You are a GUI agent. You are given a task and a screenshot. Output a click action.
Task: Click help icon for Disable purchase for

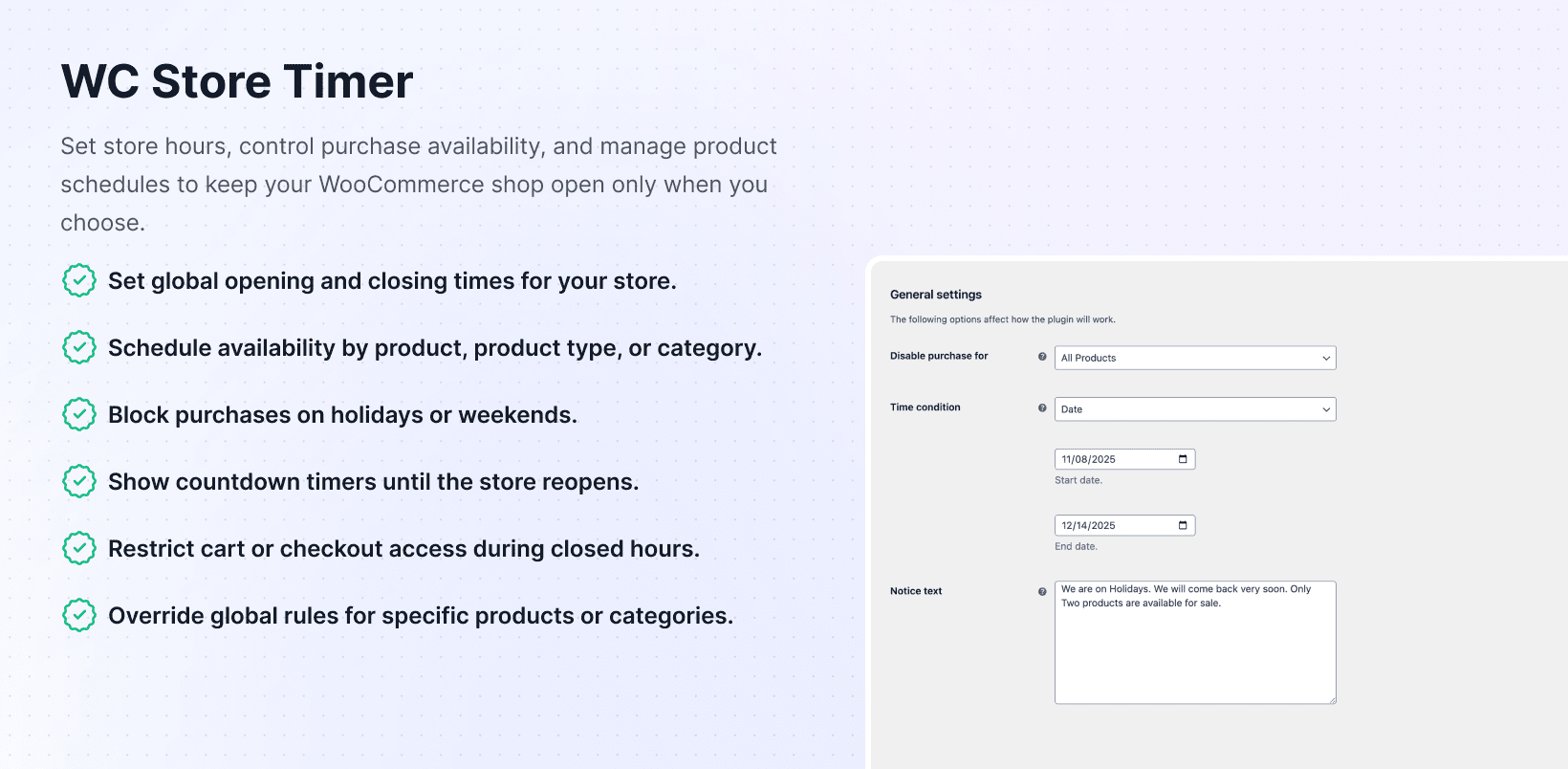[x=1042, y=357]
